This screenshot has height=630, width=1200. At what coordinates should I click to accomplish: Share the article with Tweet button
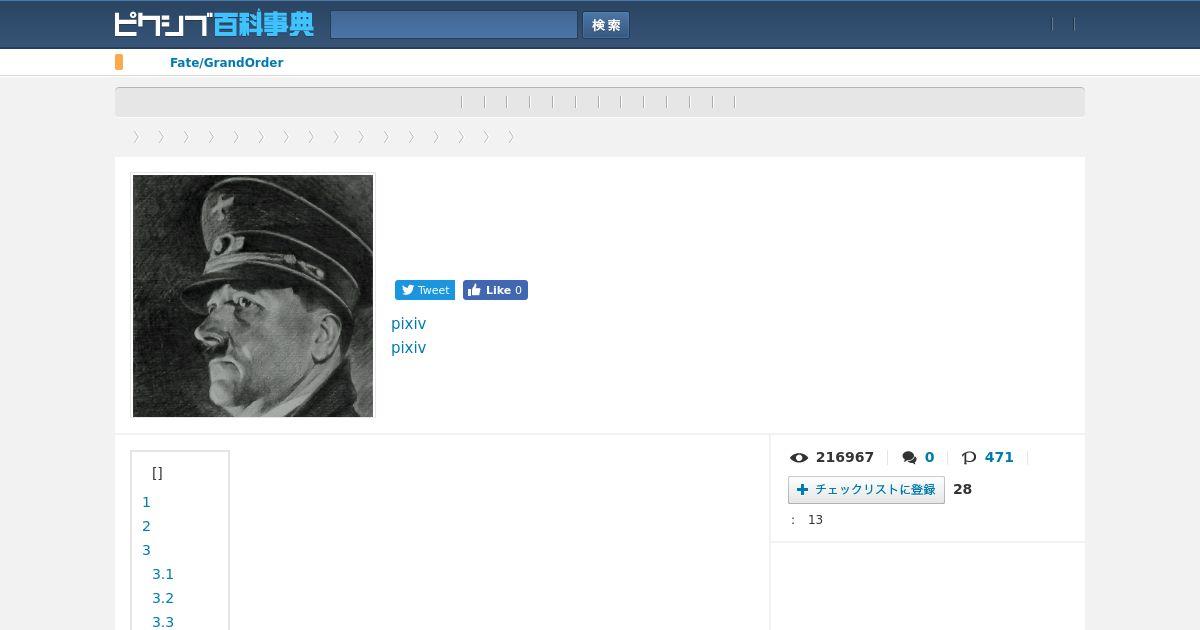425,290
